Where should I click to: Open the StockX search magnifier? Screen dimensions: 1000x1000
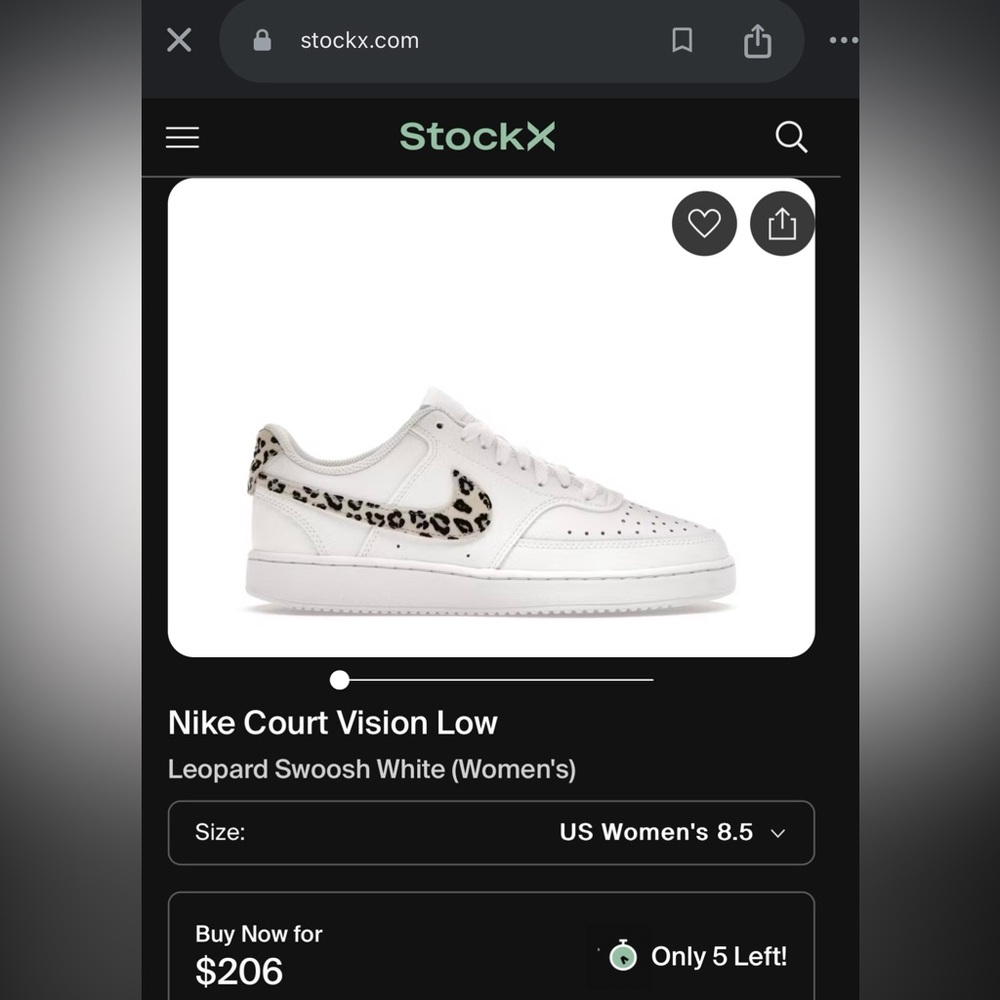[x=791, y=137]
